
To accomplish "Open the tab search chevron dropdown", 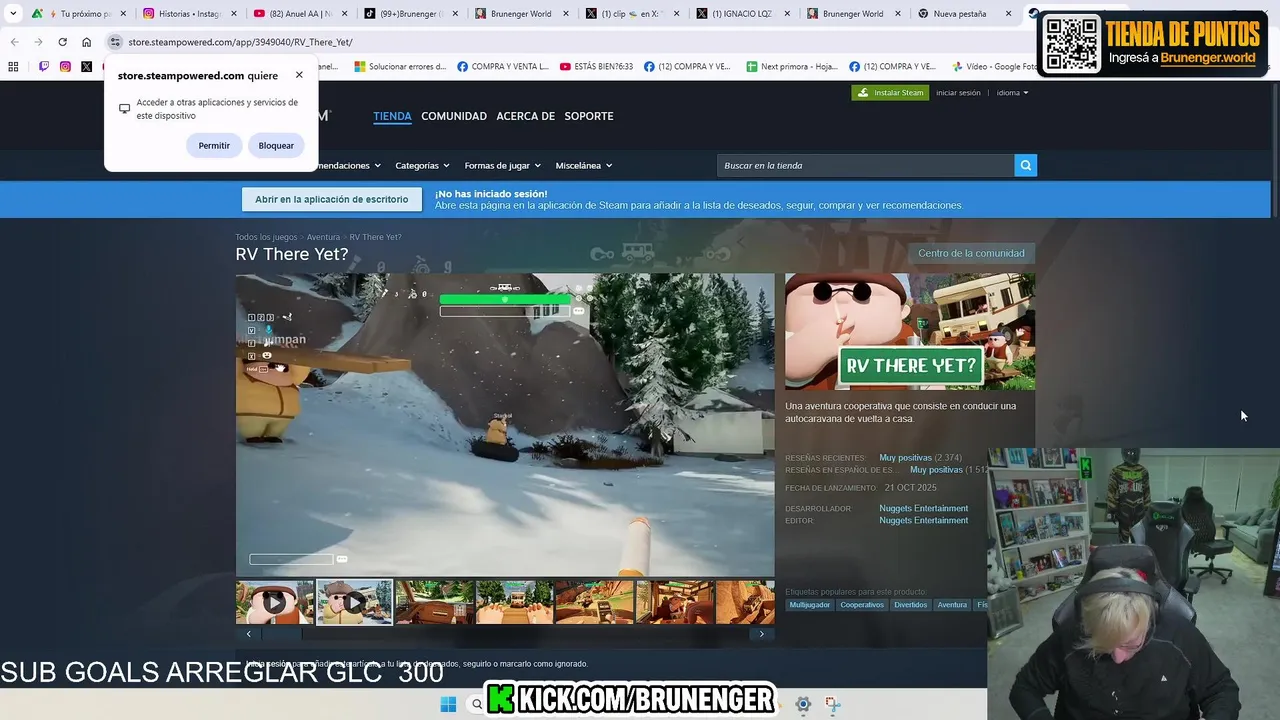I will (x=13, y=14).
